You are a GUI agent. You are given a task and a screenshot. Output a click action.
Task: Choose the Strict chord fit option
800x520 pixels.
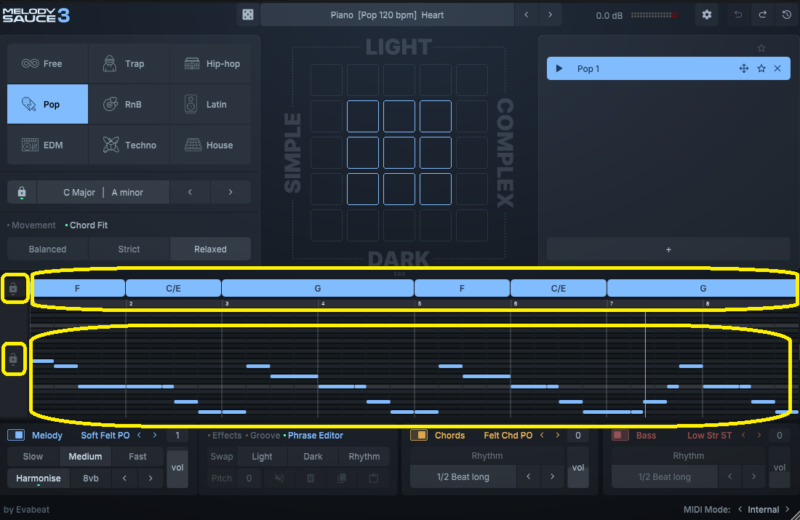coord(128,249)
